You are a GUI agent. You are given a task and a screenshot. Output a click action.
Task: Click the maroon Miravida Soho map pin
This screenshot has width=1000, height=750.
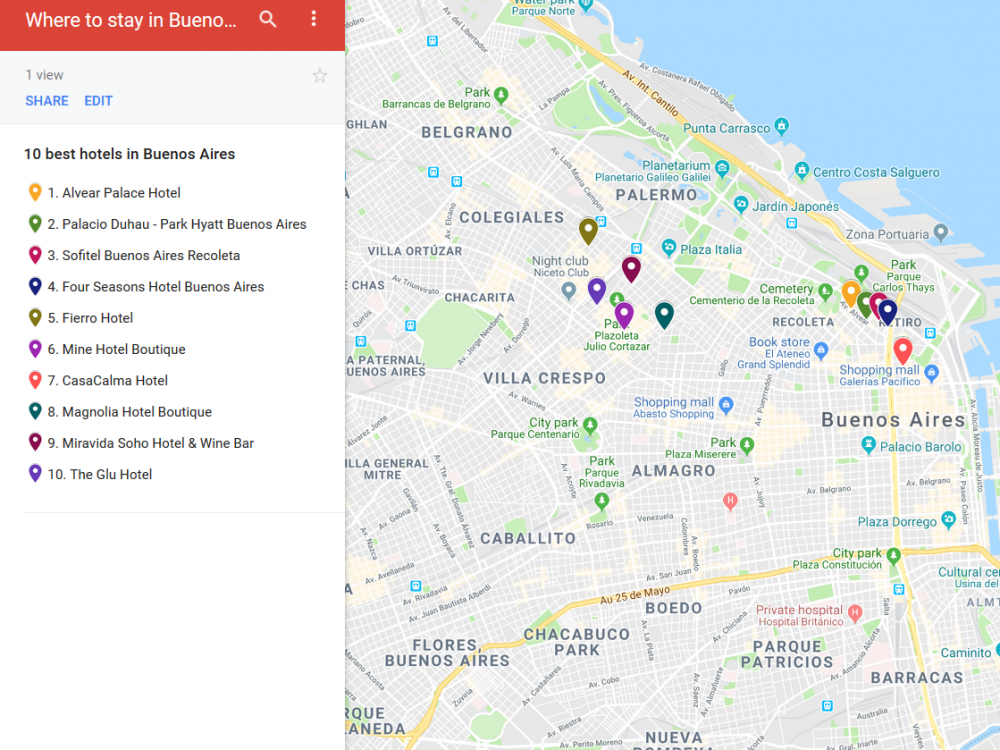[631, 268]
